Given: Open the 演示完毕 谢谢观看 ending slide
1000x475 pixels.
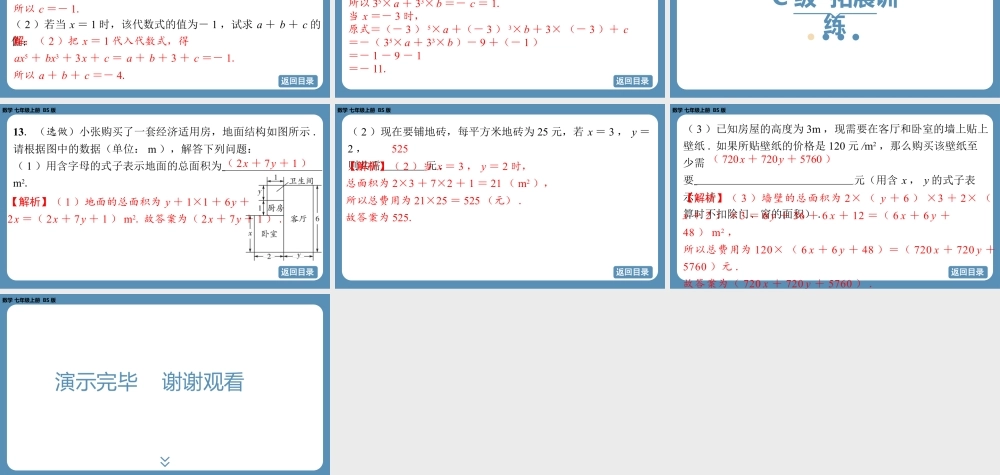Looking at the screenshot, I should pos(165,383).
